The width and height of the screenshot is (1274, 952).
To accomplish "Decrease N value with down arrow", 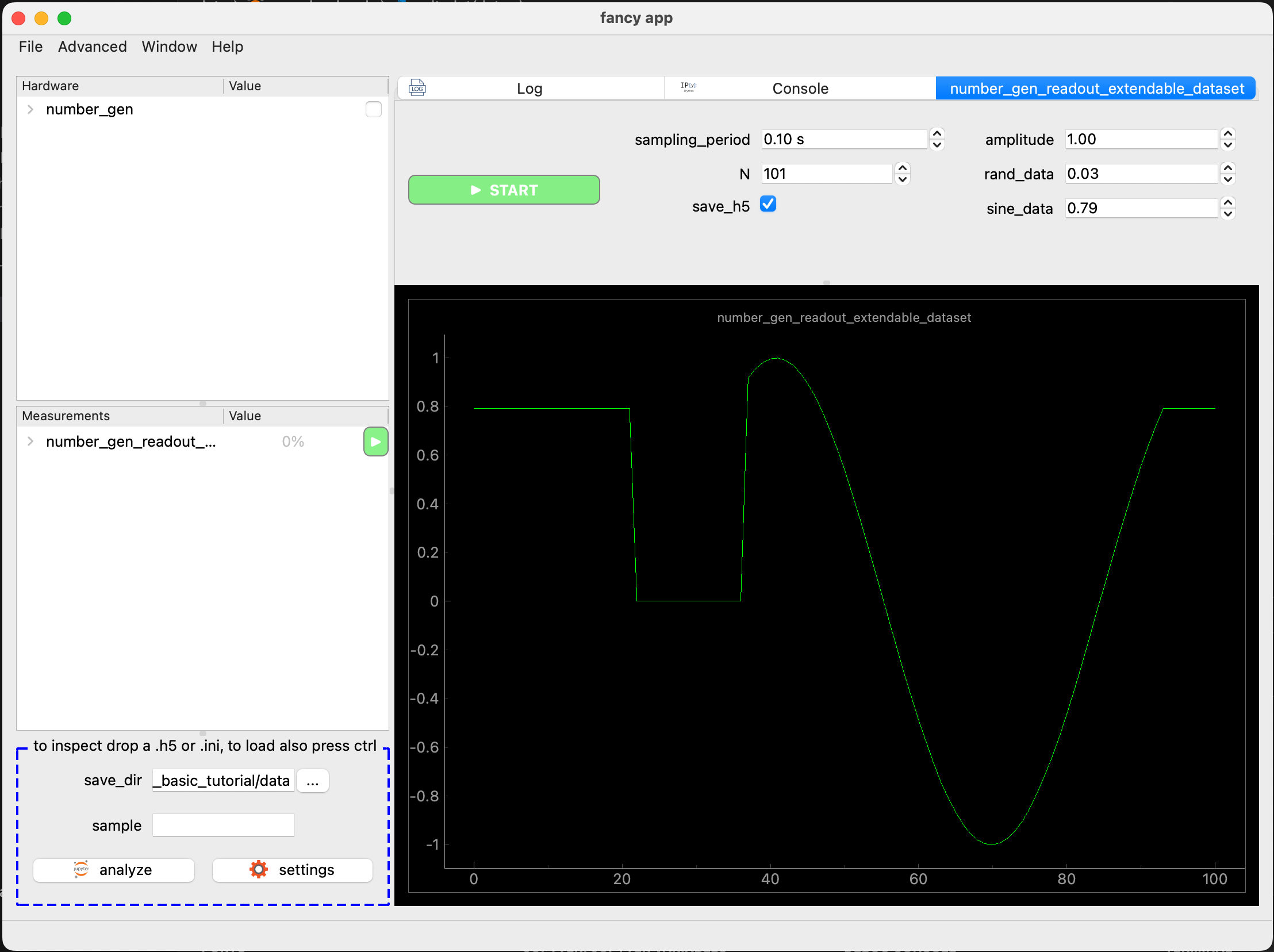I will (x=903, y=179).
